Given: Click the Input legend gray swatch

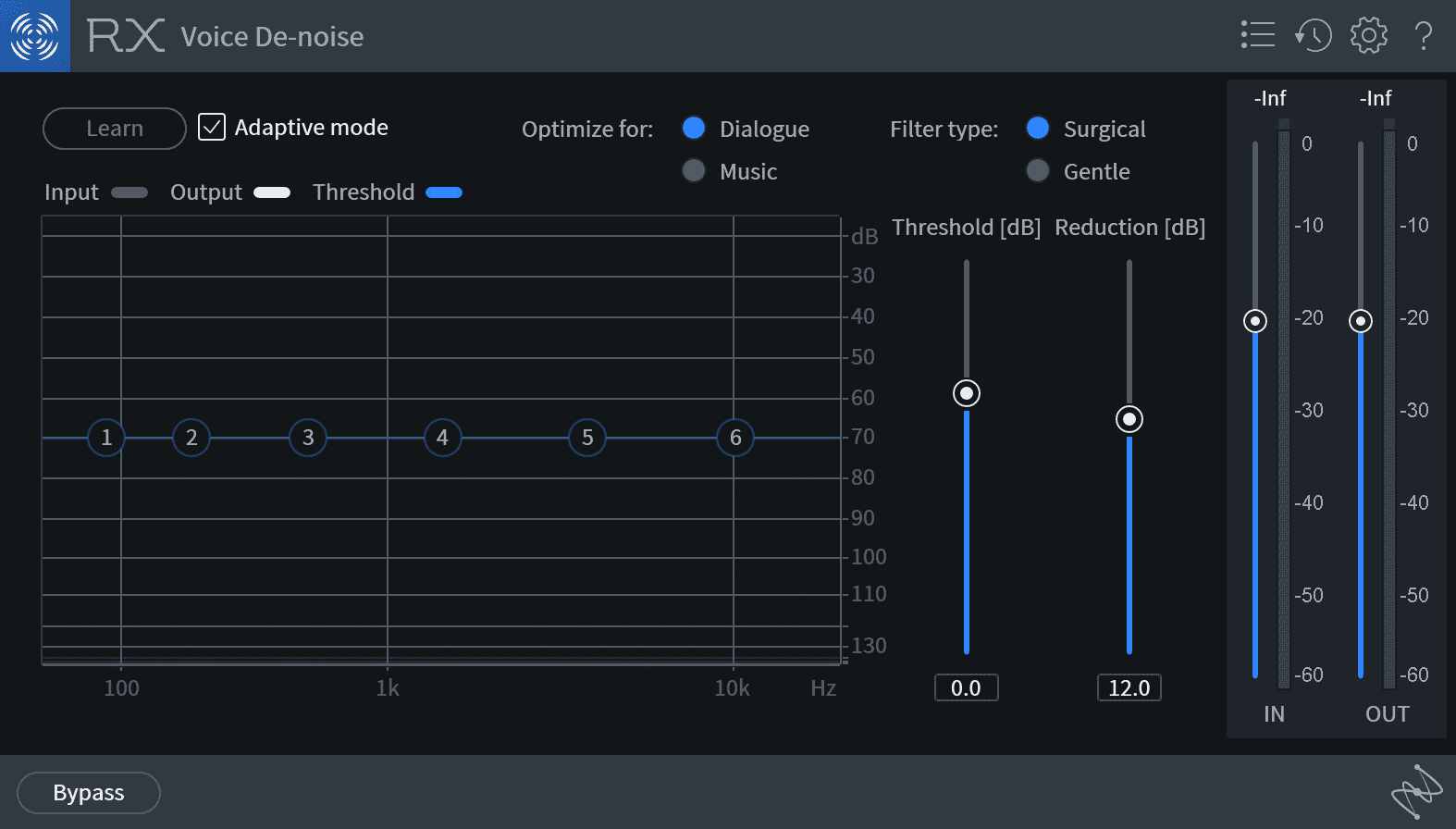Looking at the screenshot, I should pos(130,192).
